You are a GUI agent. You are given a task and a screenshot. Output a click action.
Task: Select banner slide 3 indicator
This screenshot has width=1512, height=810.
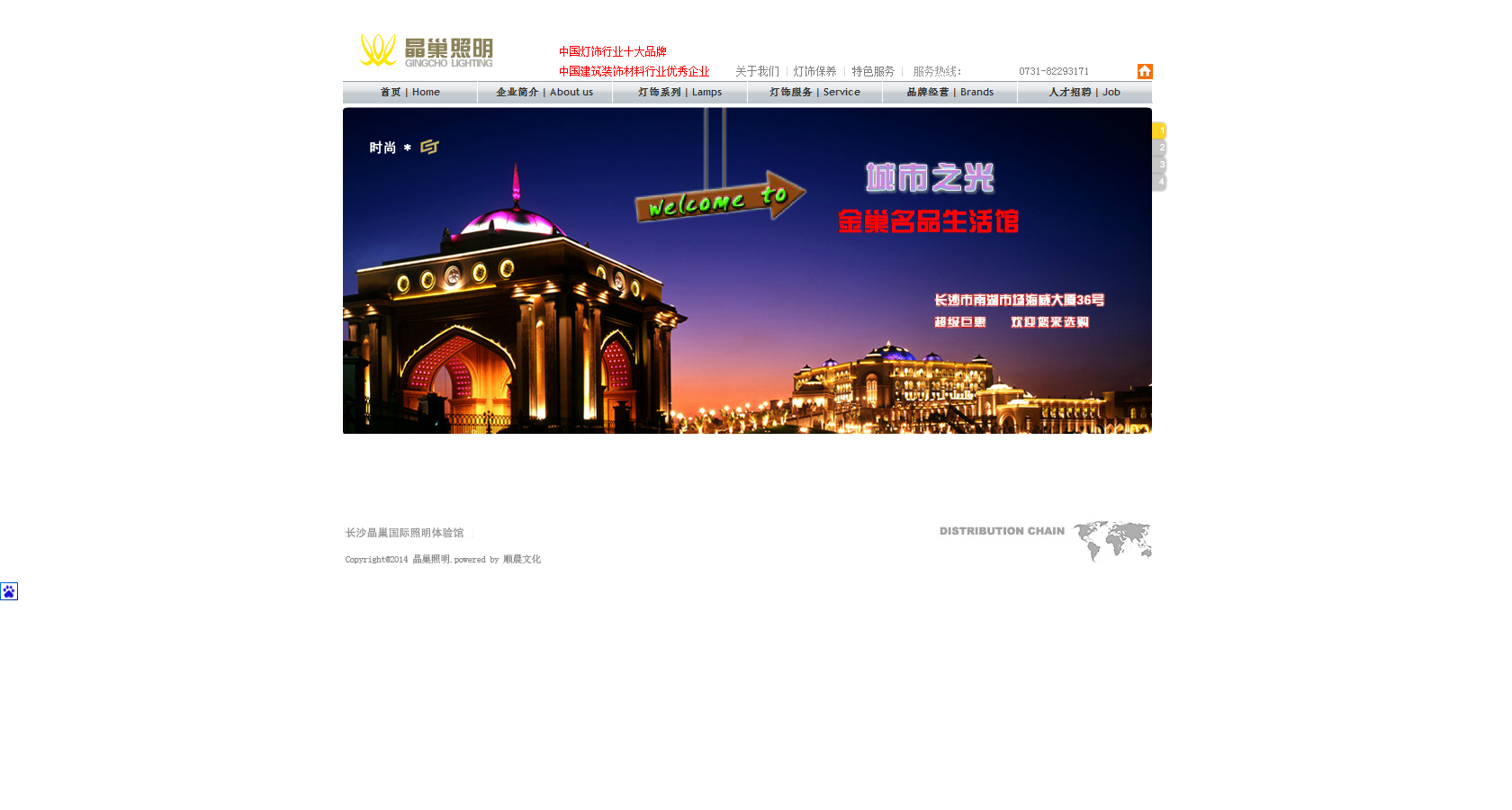1159,165
